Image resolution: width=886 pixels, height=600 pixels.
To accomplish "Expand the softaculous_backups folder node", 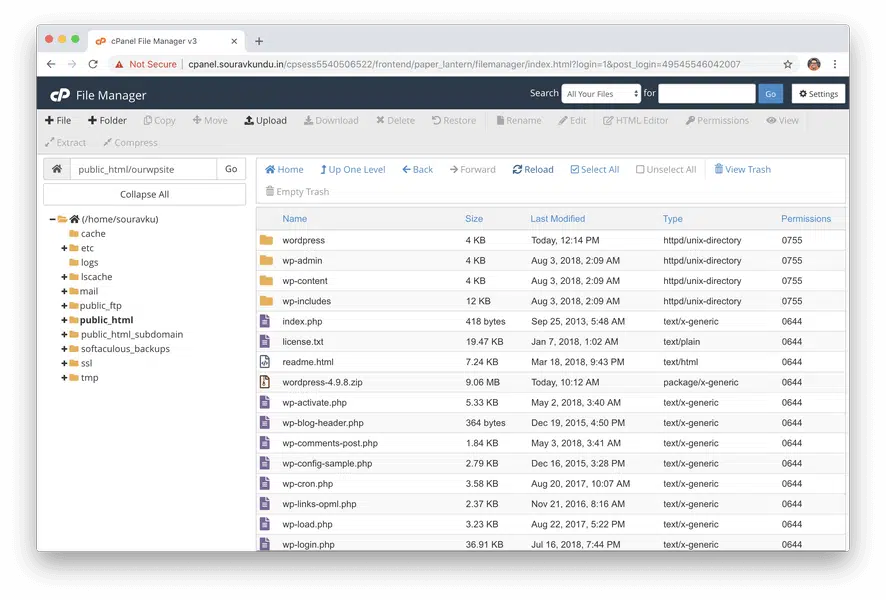I will pos(64,349).
